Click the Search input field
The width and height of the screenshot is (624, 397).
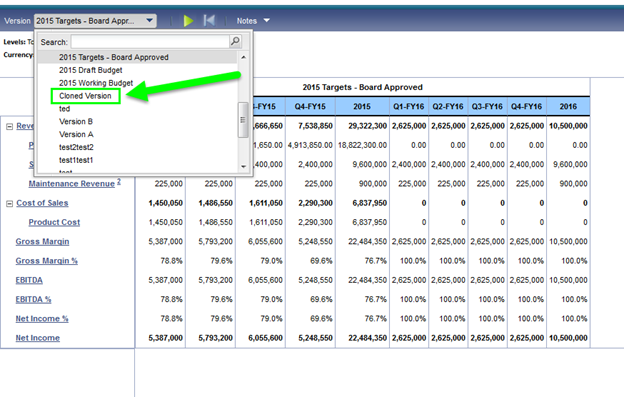click(x=150, y=41)
